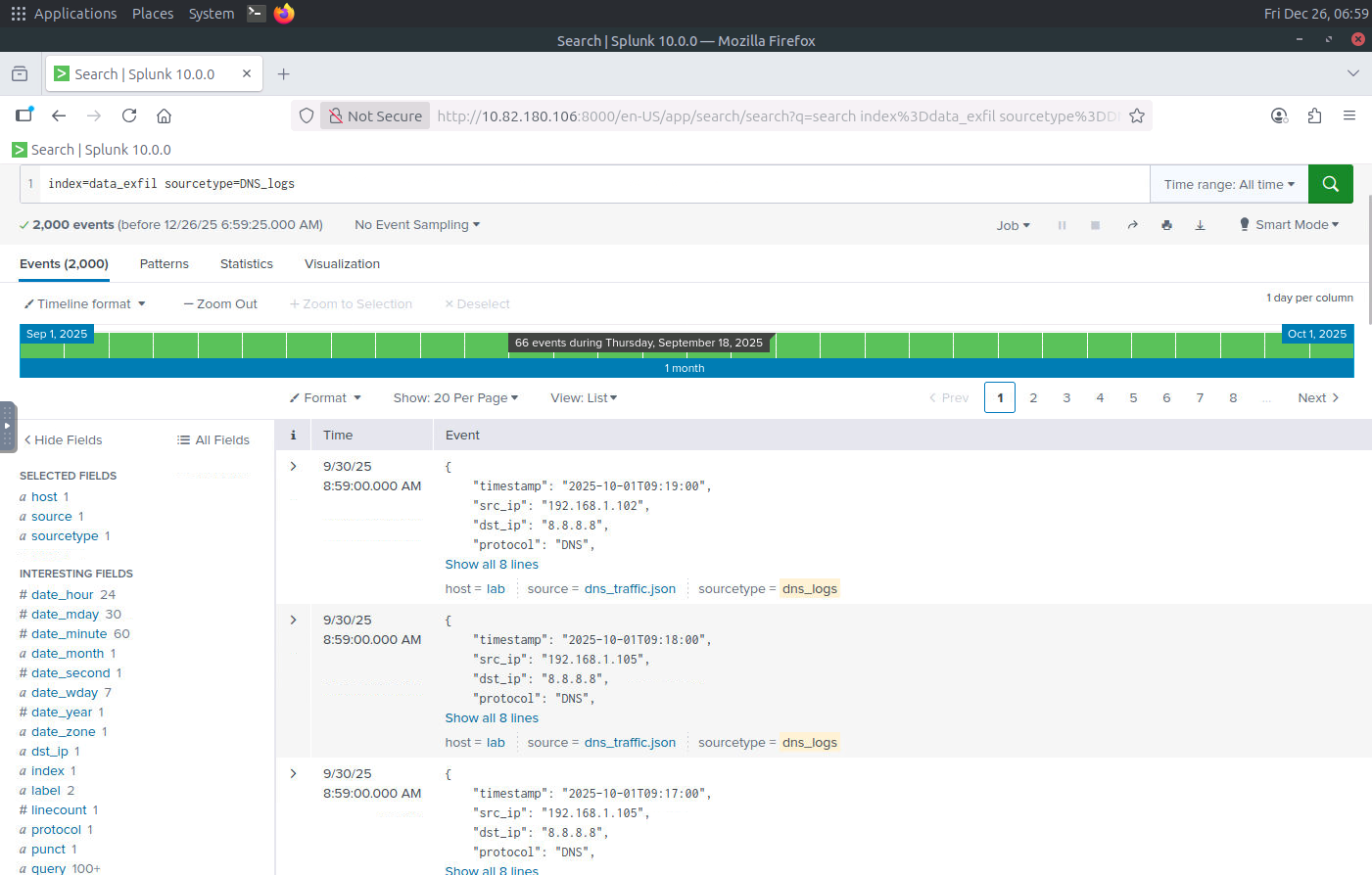Click the green search magnifier button

point(1330,184)
